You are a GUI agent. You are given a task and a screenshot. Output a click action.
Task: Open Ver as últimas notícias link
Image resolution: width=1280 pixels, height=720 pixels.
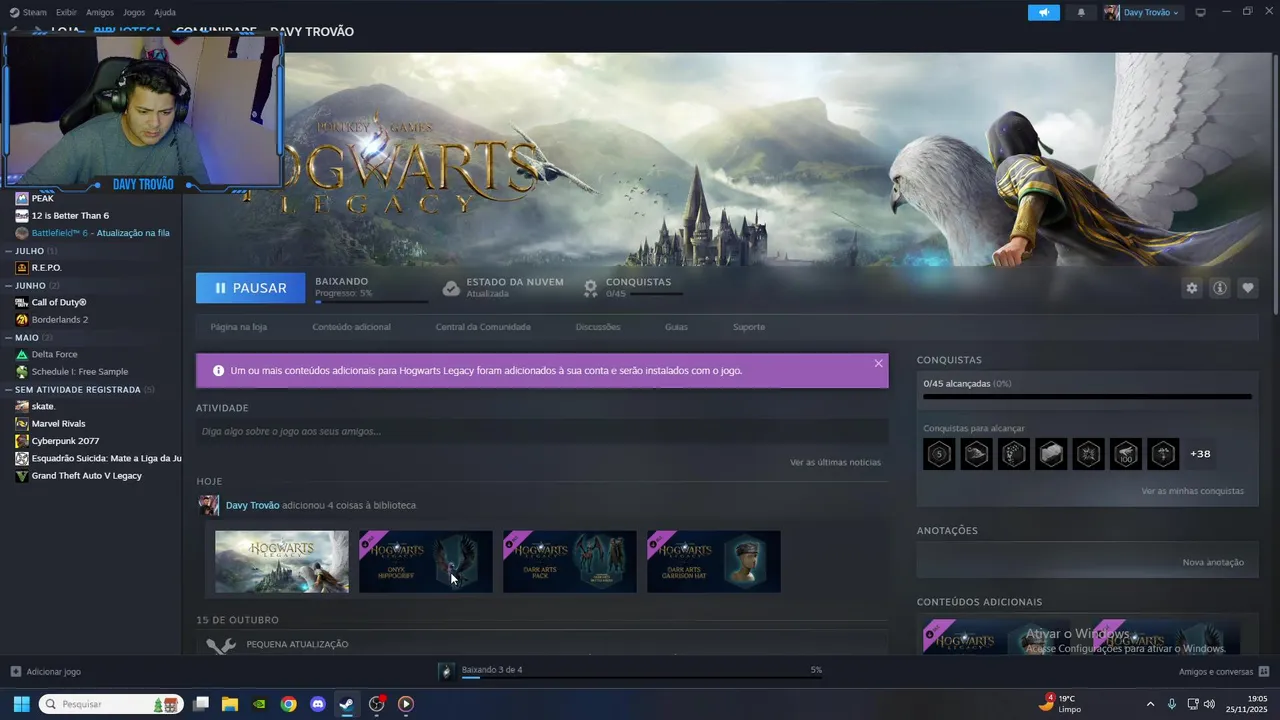pos(835,462)
